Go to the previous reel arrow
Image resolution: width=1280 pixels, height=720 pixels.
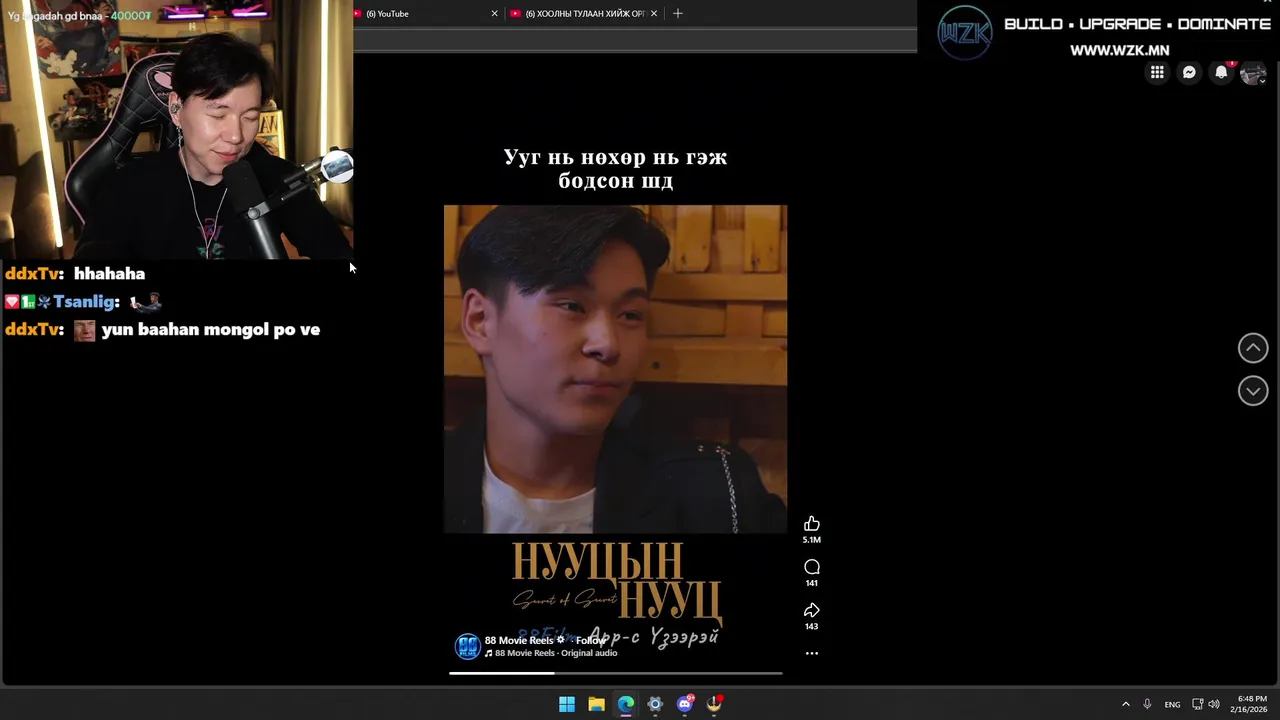pos(1253,348)
